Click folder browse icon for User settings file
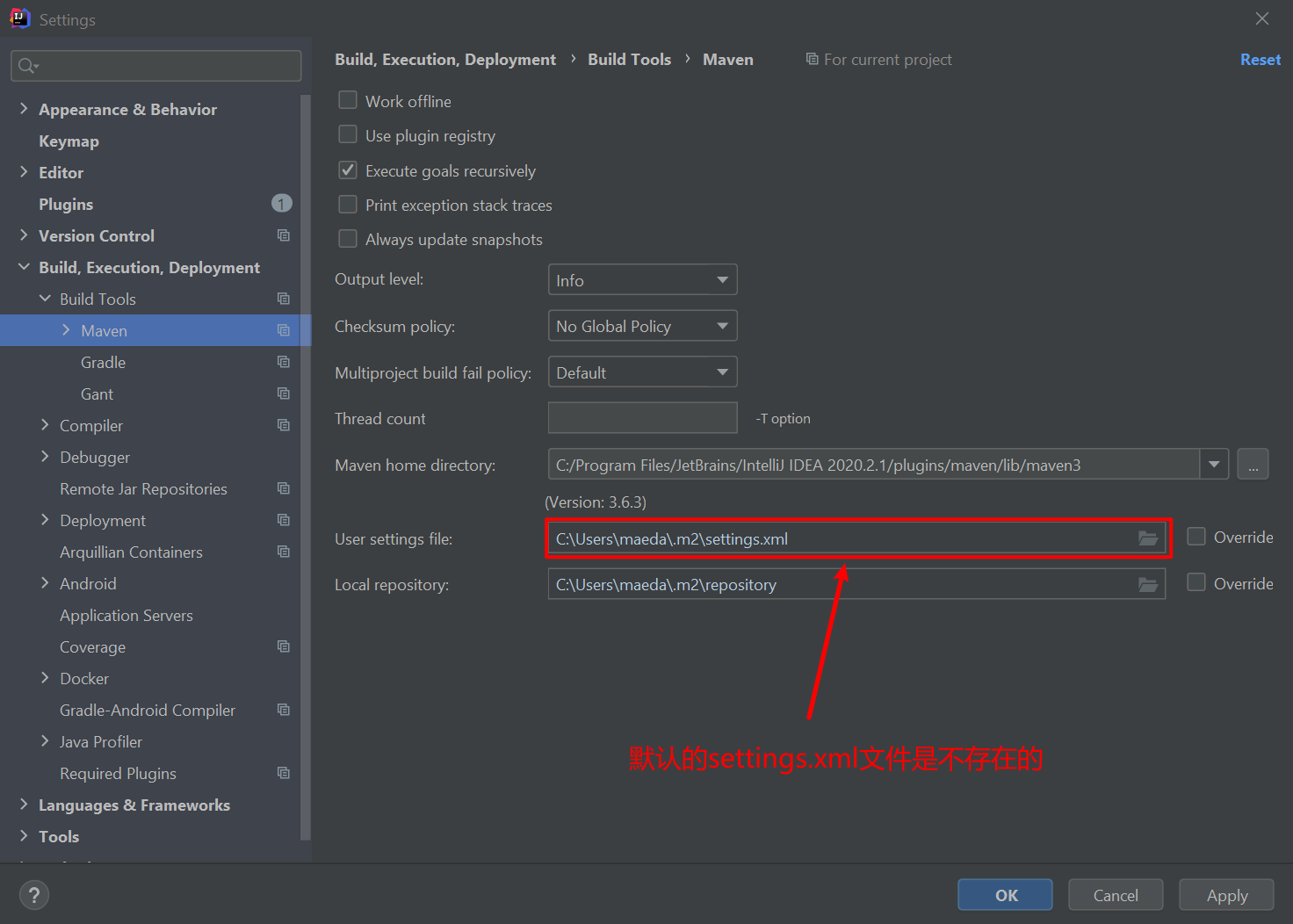This screenshot has width=1293, height=924. (x=1148, y=538)
